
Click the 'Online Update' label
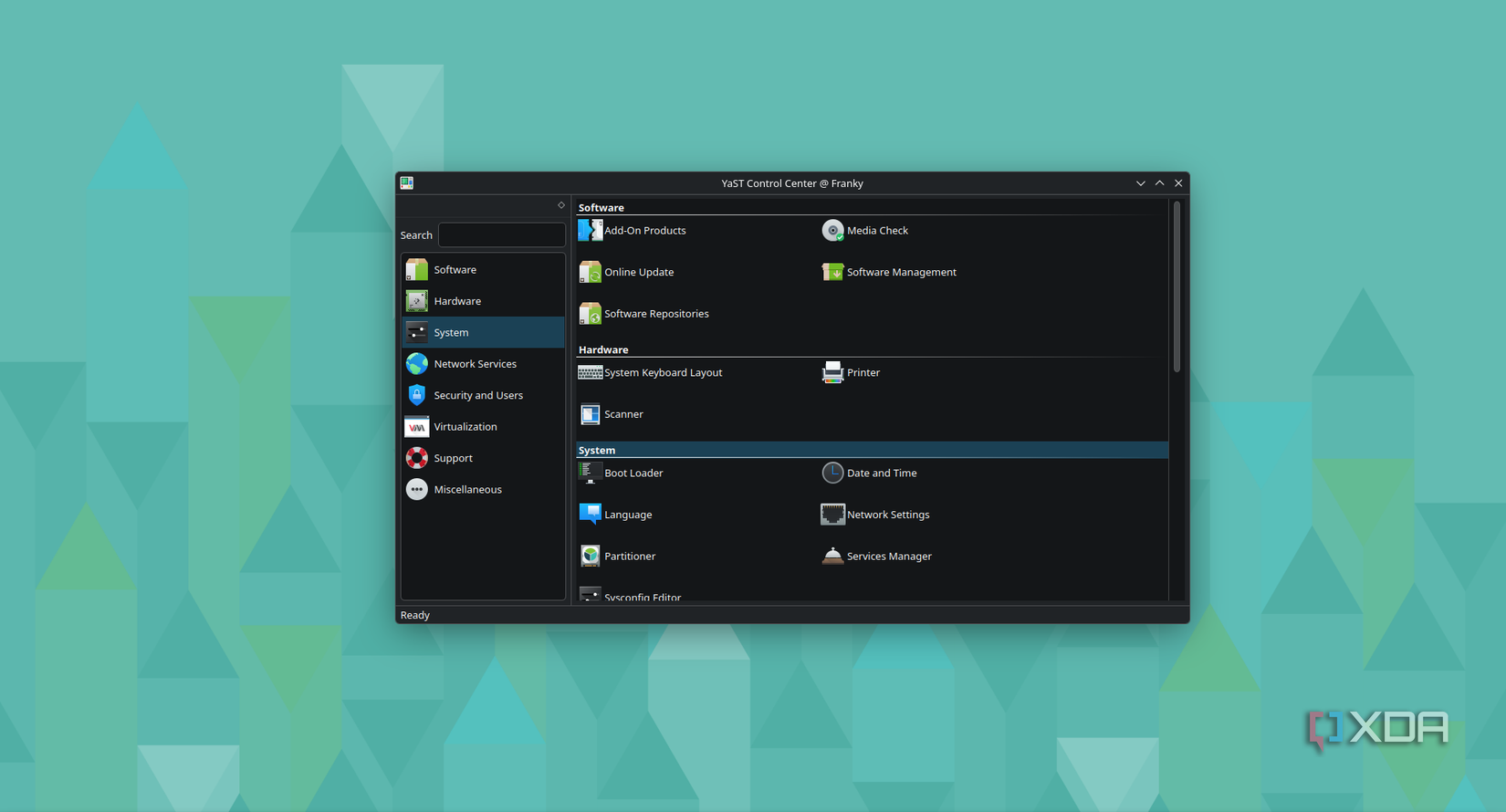point(639,272)
